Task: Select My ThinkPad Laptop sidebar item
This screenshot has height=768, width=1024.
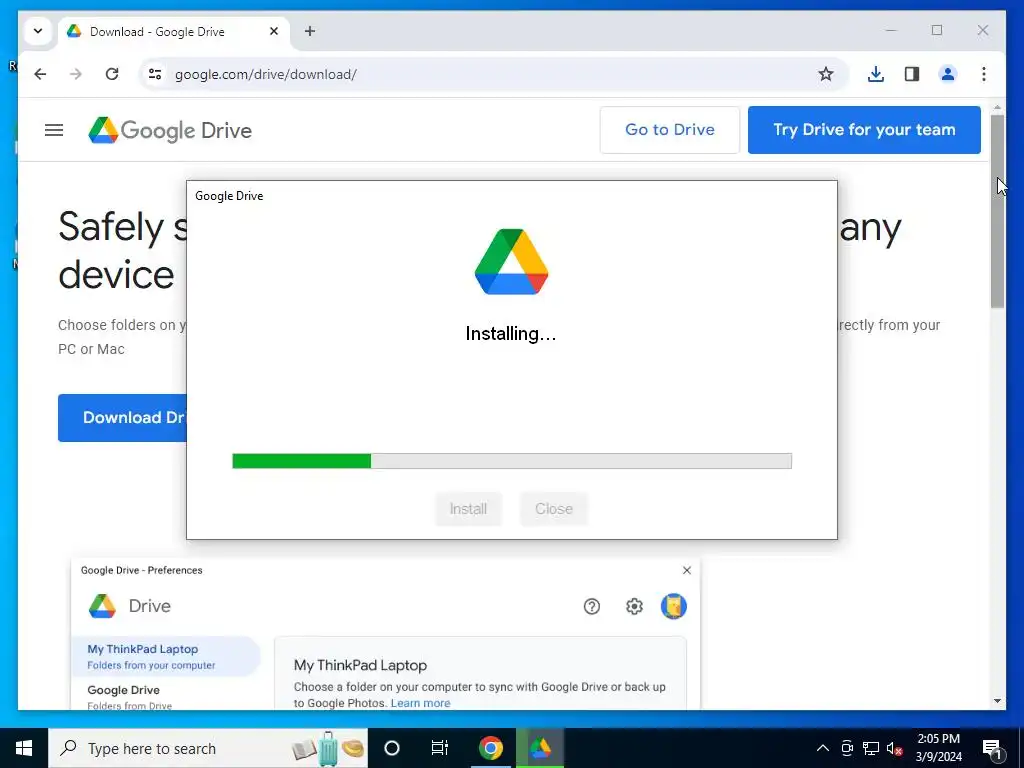Action: coord(166,656)
